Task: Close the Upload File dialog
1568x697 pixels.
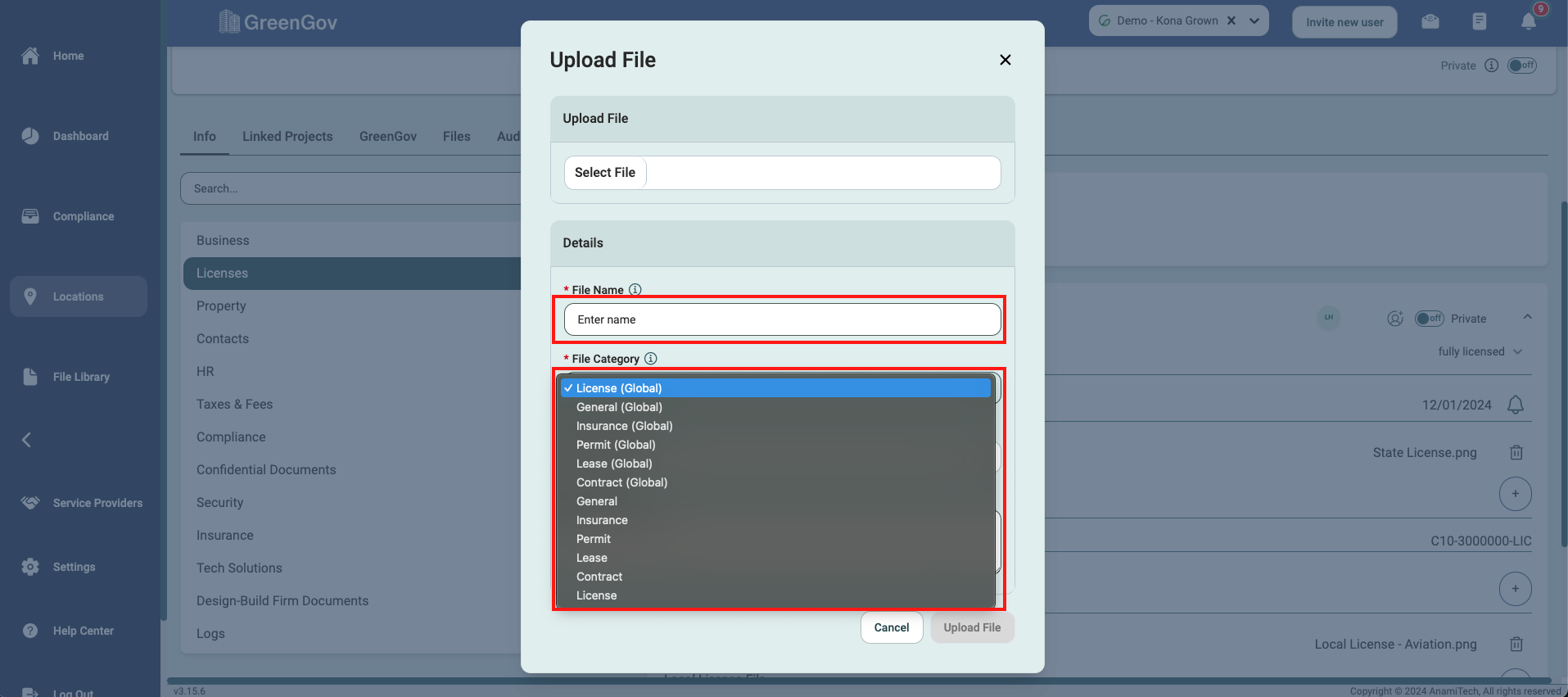Action: [1005, 60]
